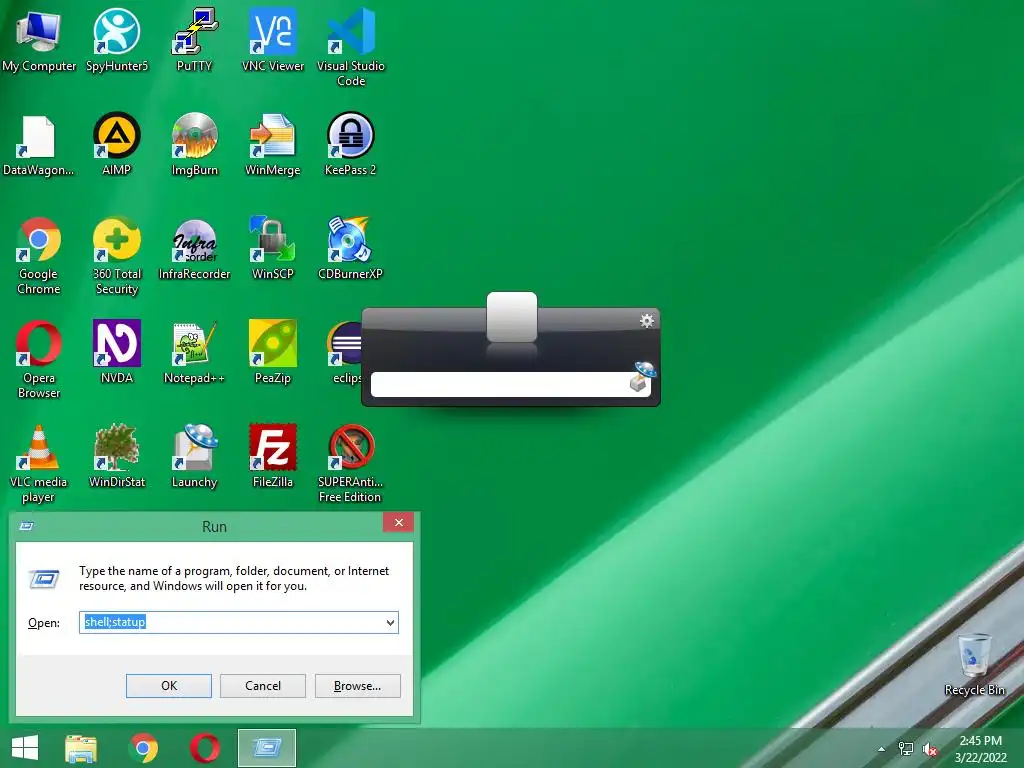The width and height of the screenshot is (1024, 768).
Task: Select the Launchy desktop shortcut
Action: 195,457
